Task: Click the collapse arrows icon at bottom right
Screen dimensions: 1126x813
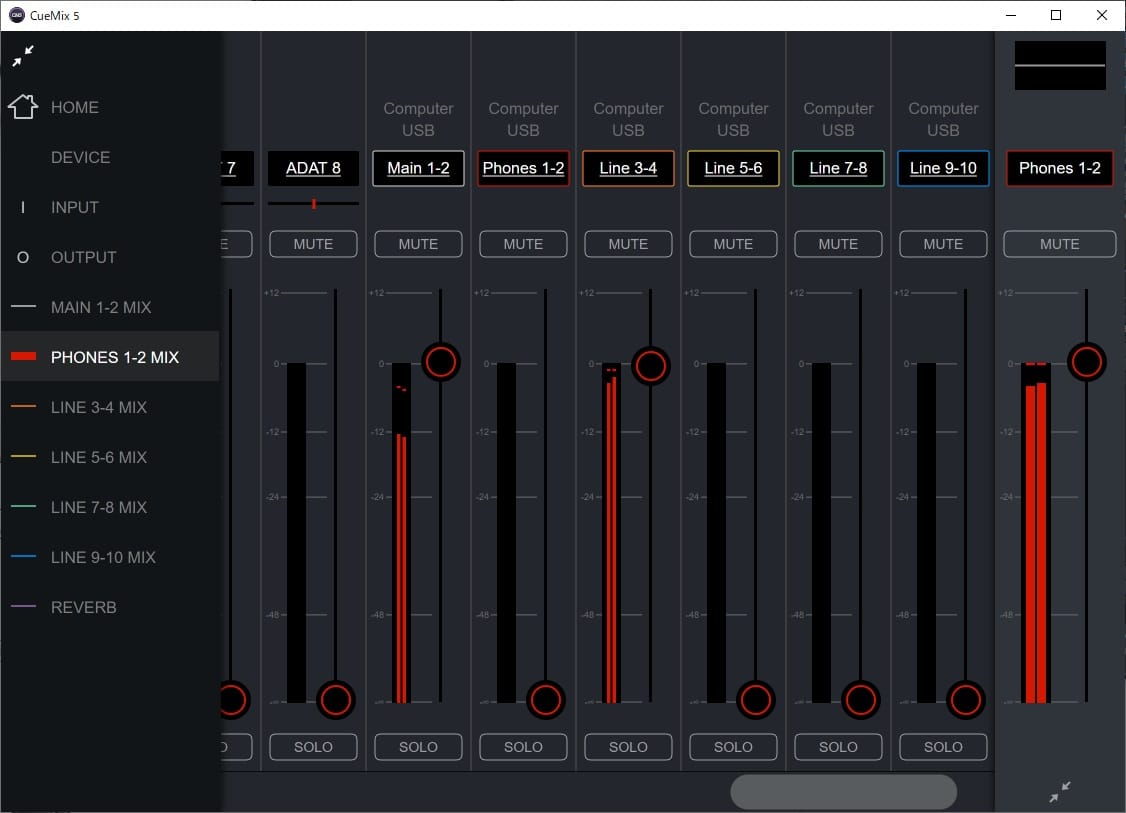Action: click(1060, 793)
